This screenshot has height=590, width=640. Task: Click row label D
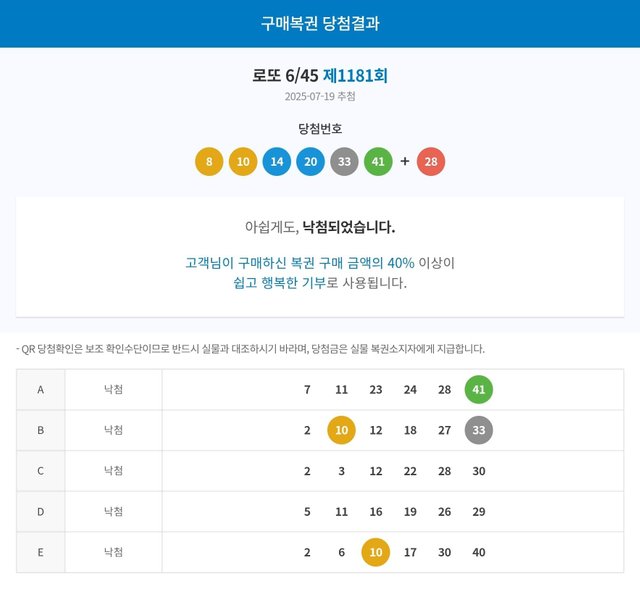coord(40,512)
